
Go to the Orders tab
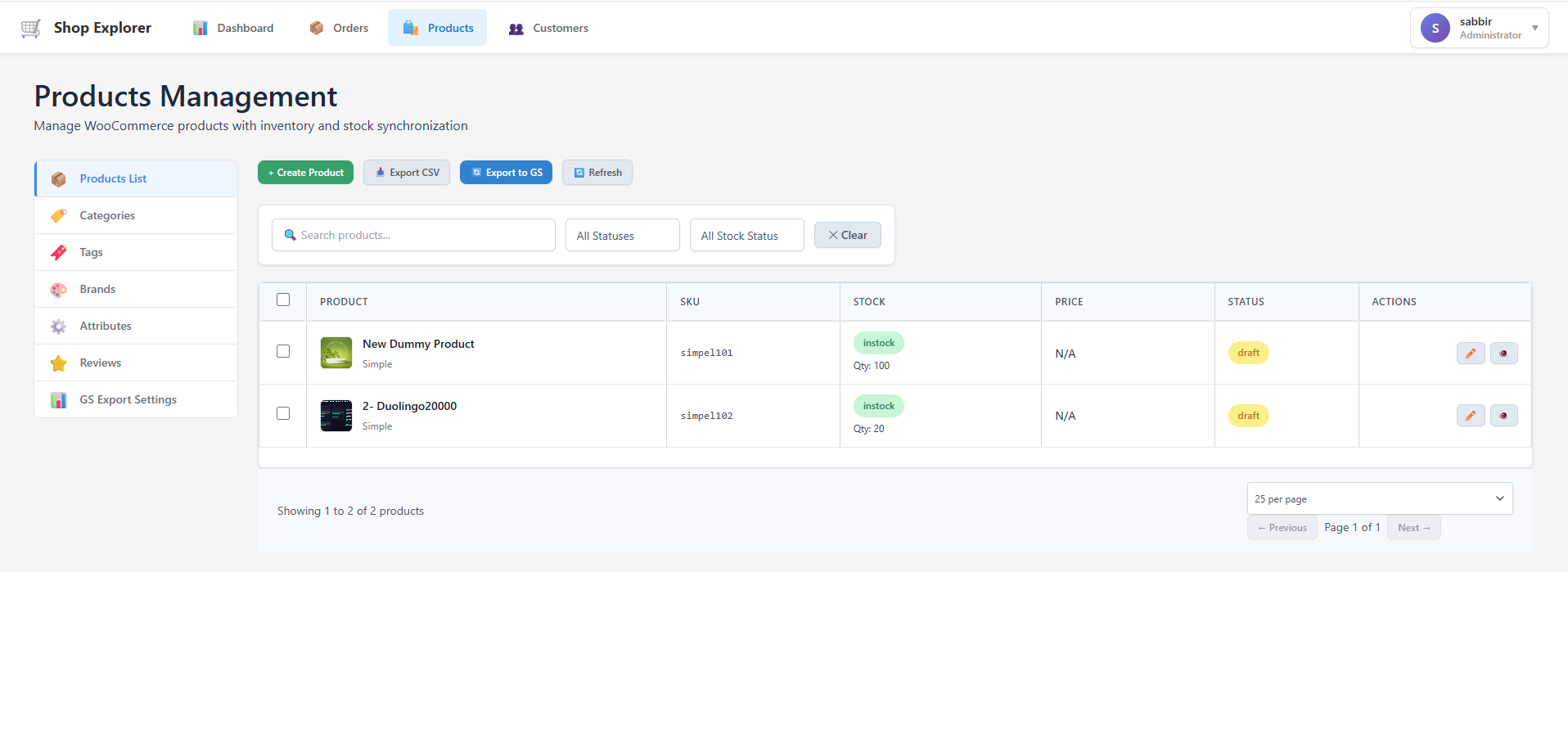(x=339, y=28)
